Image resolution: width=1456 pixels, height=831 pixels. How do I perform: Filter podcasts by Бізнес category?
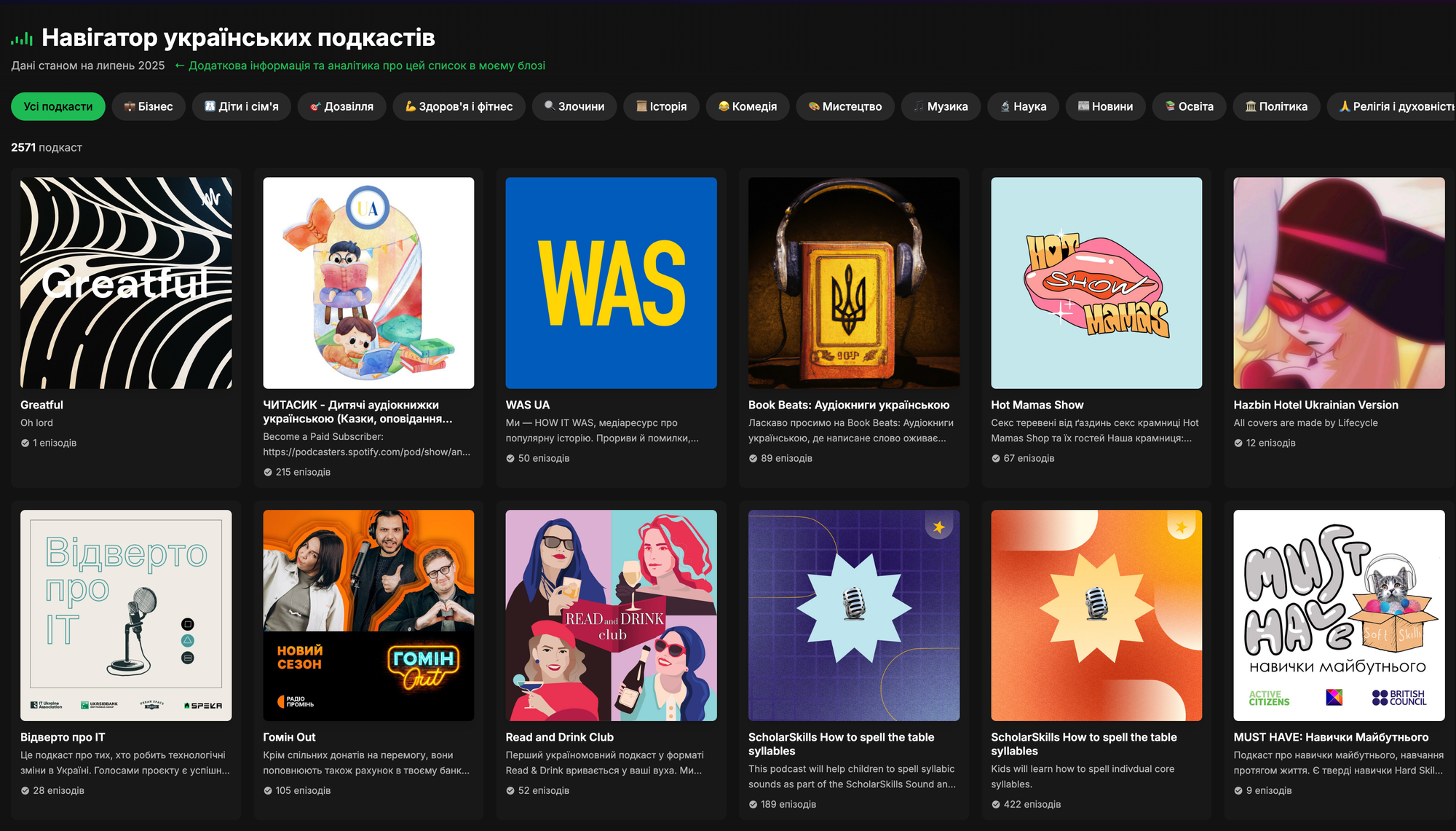[x=149, y=106]
